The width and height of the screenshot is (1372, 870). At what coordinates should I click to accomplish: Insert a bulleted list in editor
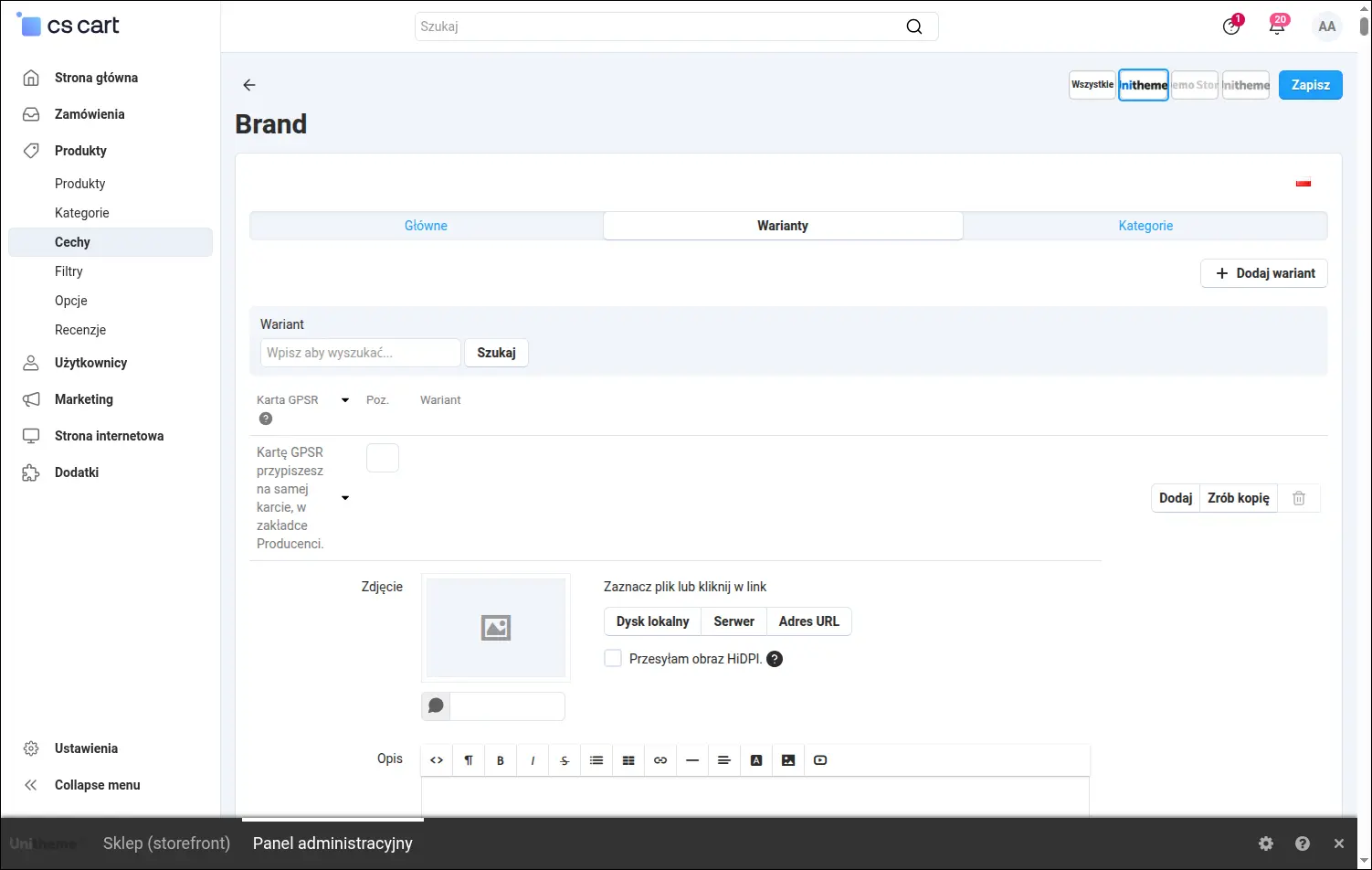pos(596,760)
